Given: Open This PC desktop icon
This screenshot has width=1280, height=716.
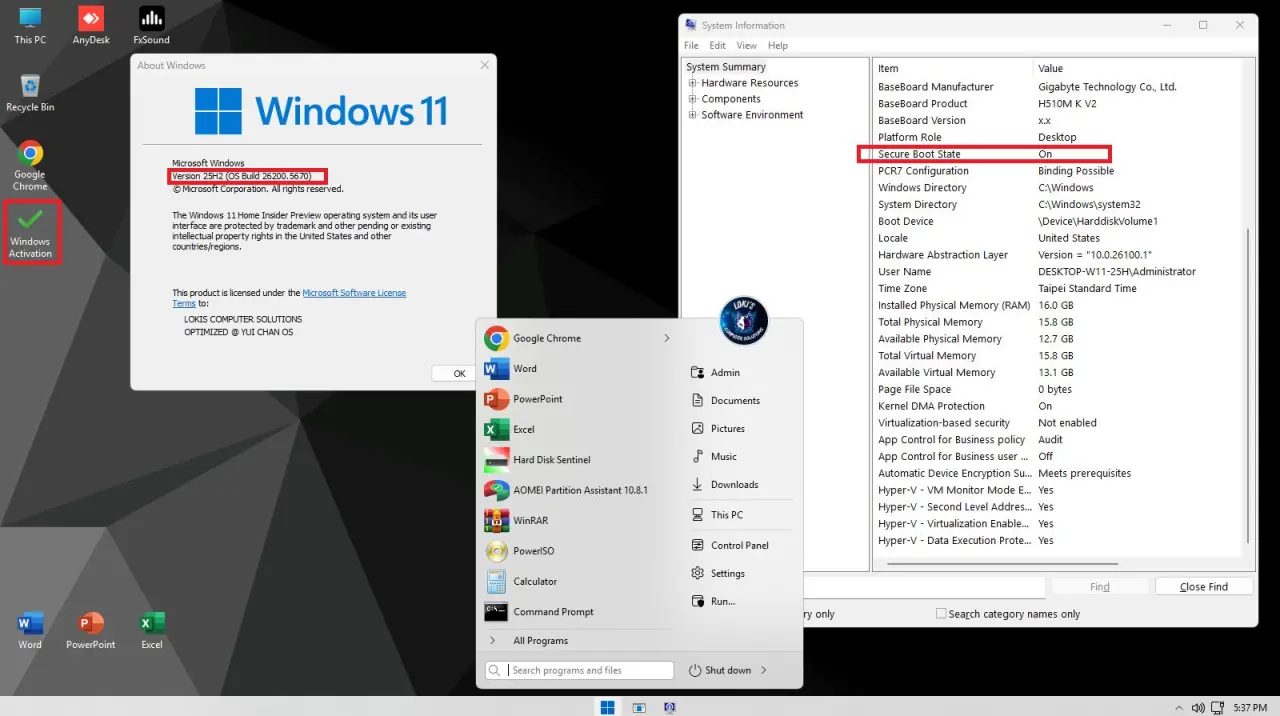Looking at the screenshot, I should point(30,26).
